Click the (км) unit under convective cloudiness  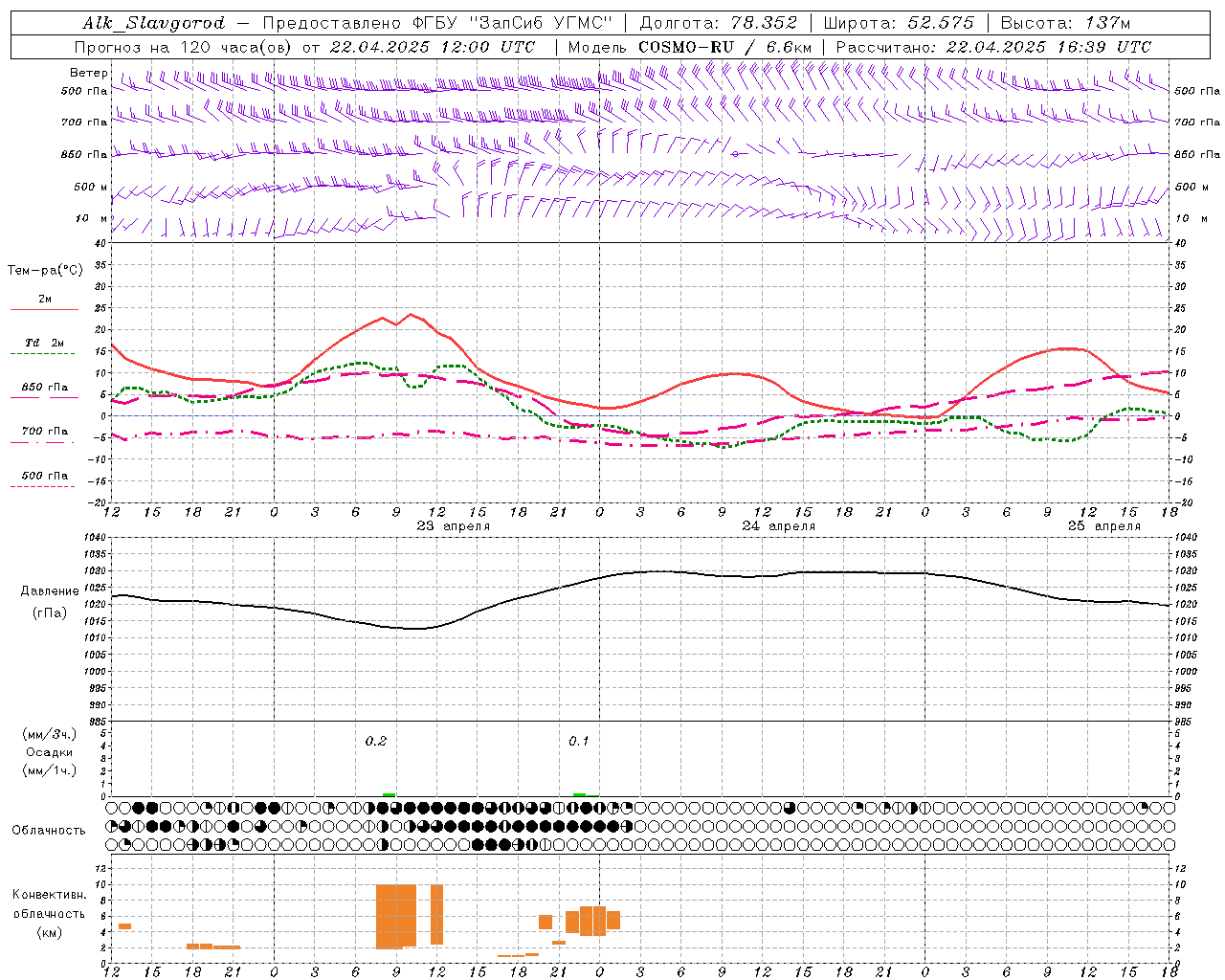tap(50, 932)
